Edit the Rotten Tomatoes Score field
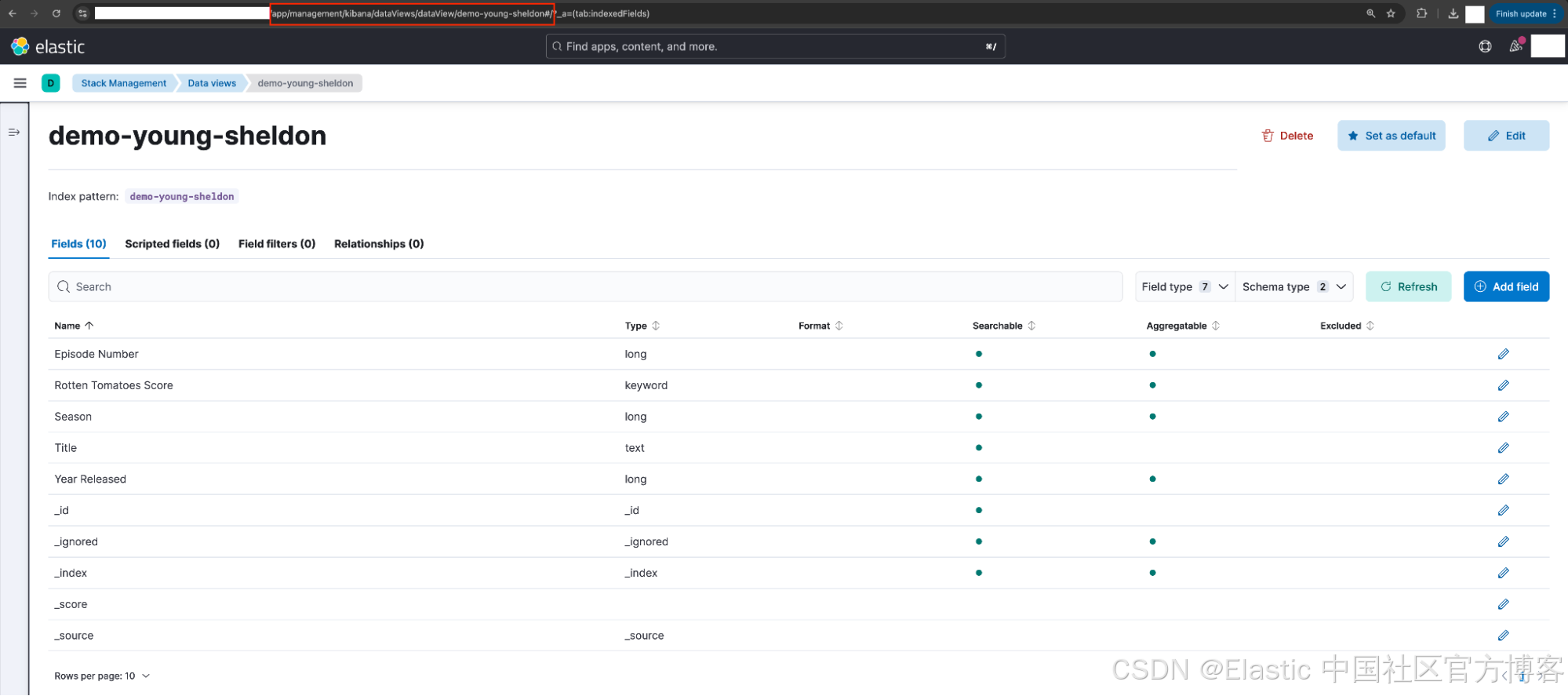Viewport: 1568px width, 696px height. [x=1503, y=385]
